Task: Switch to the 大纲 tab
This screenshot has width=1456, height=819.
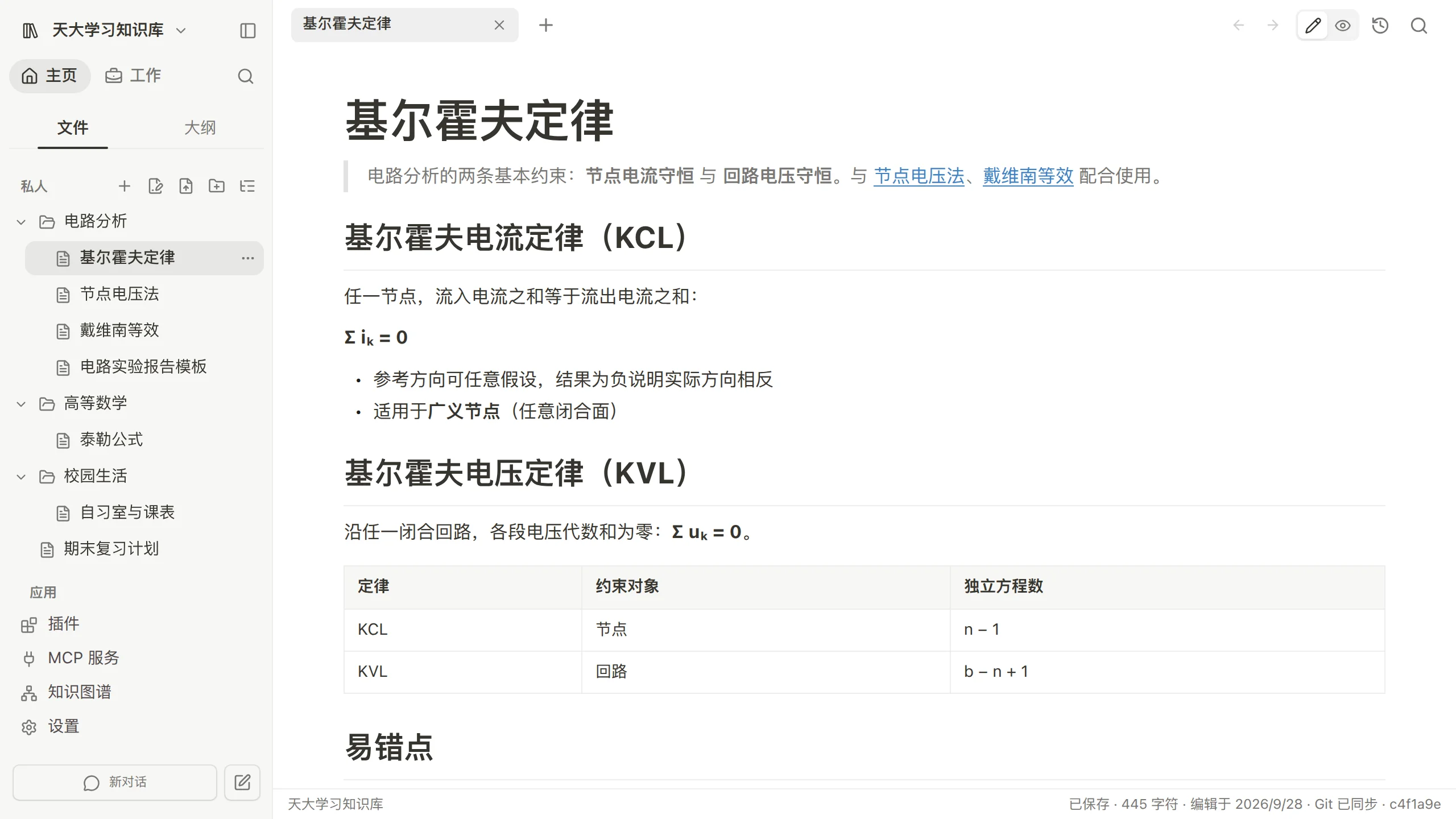Action: click(x=200, y=128)
